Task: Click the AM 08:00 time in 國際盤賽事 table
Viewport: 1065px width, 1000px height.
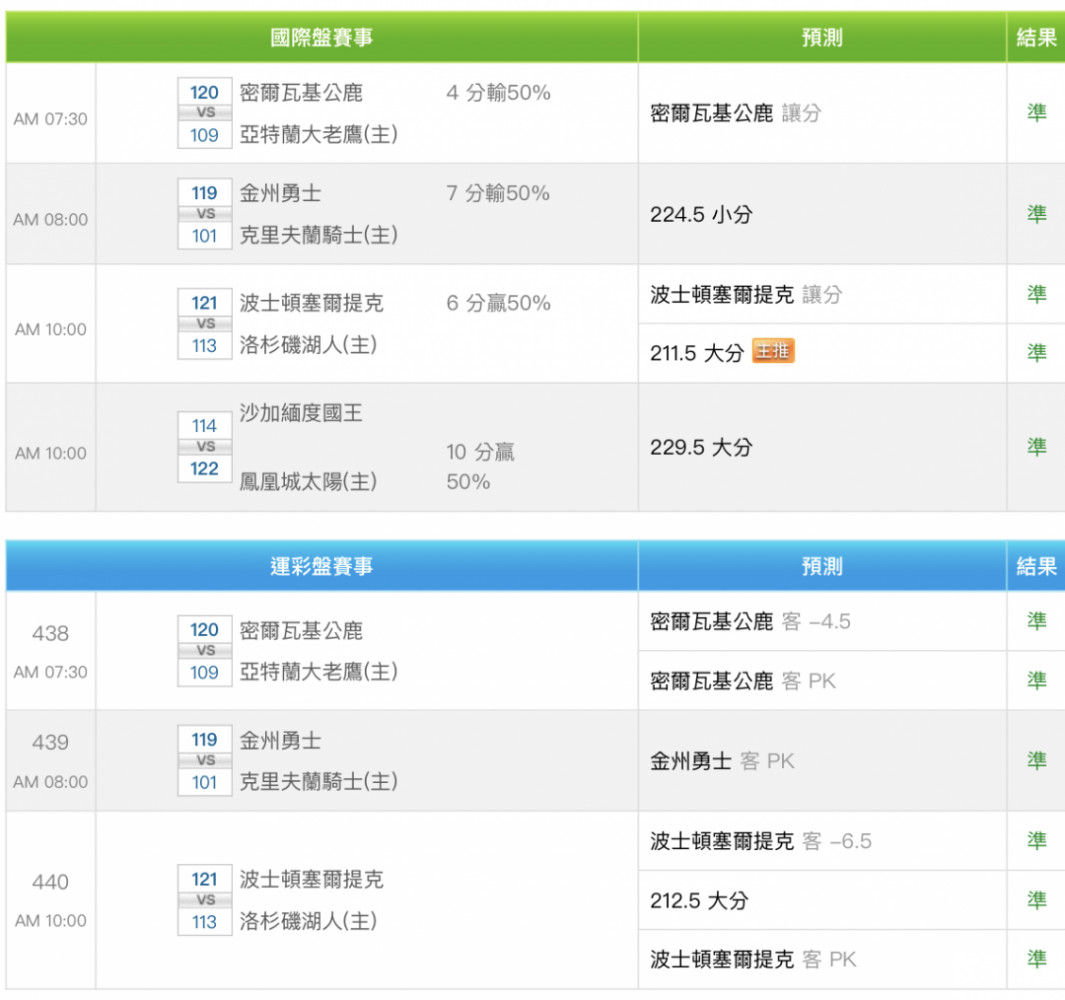Action: tap(50, 219)
